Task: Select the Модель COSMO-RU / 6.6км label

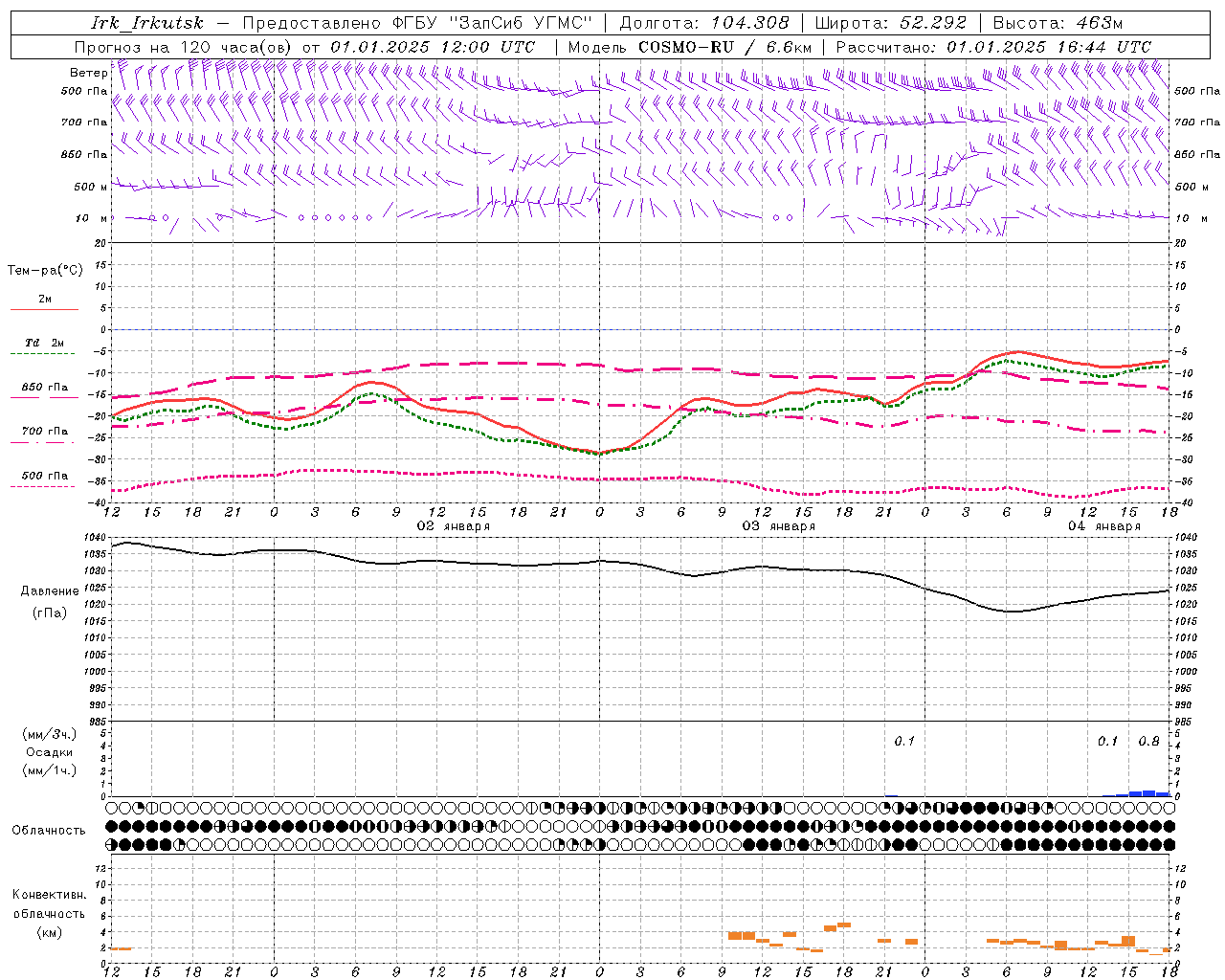Action: (690, 47)
